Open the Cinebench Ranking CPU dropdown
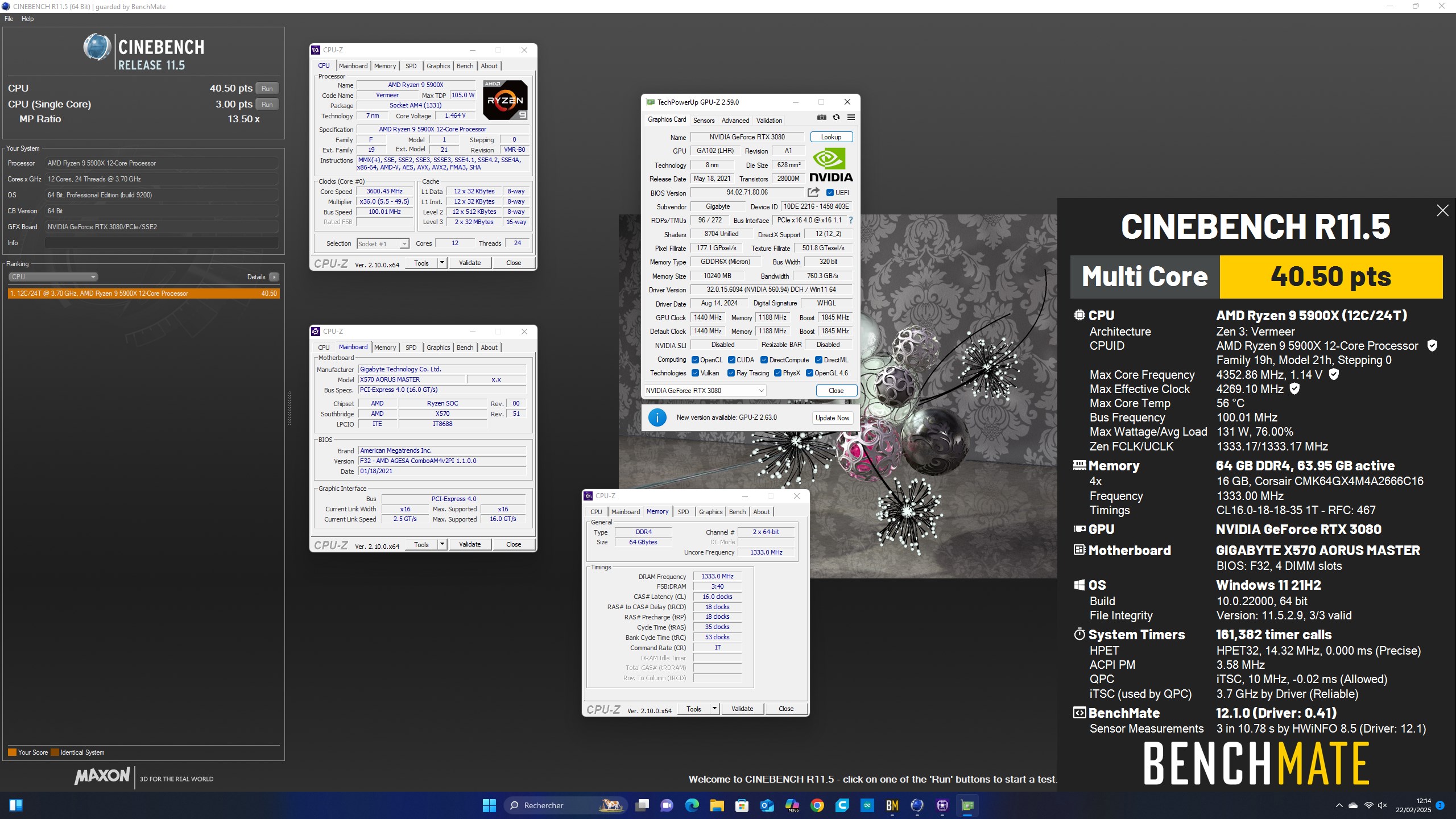The height and width of the screenshot is (819, 1456). 53,277
